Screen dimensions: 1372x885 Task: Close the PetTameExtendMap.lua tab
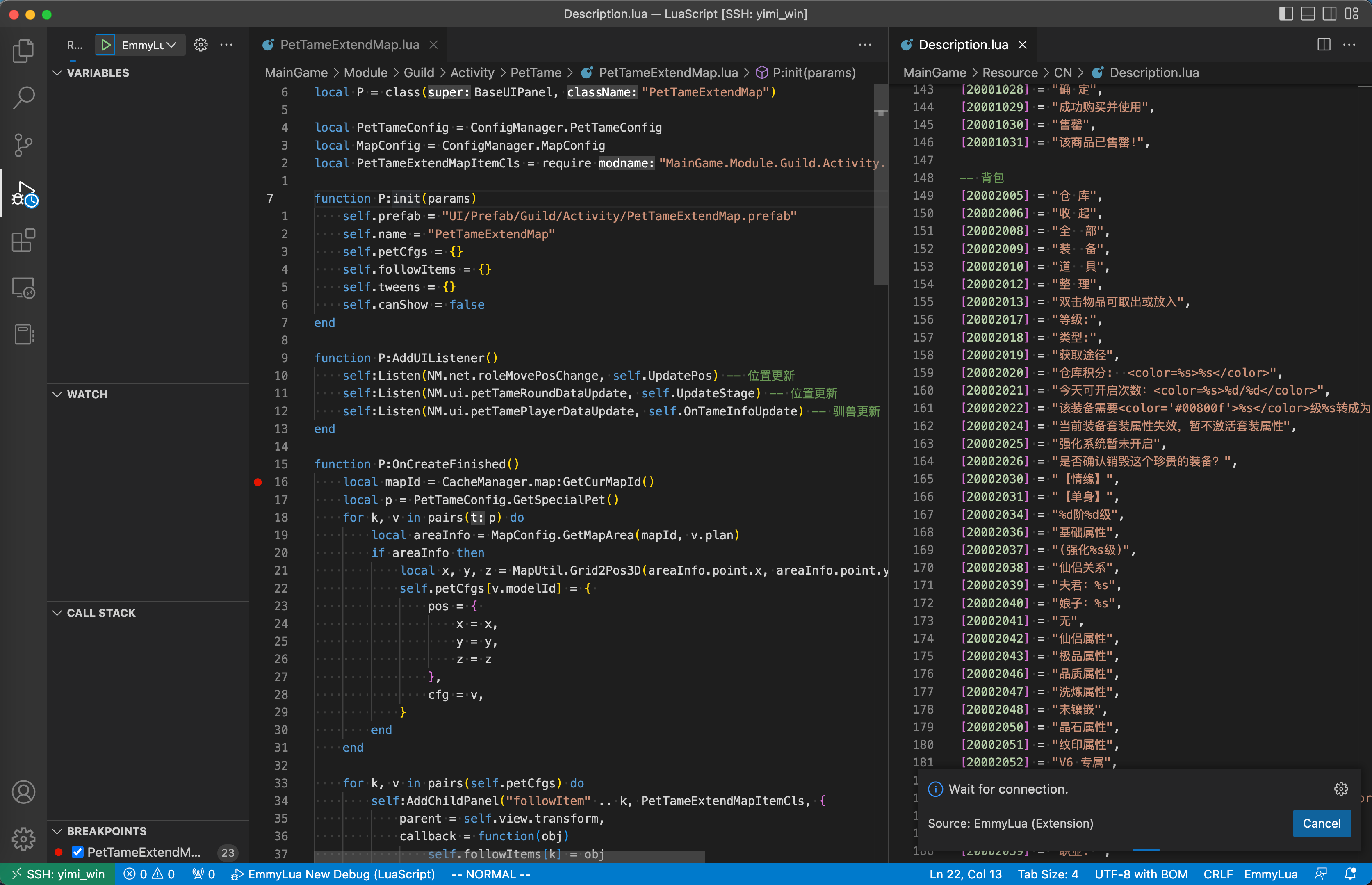434,45
